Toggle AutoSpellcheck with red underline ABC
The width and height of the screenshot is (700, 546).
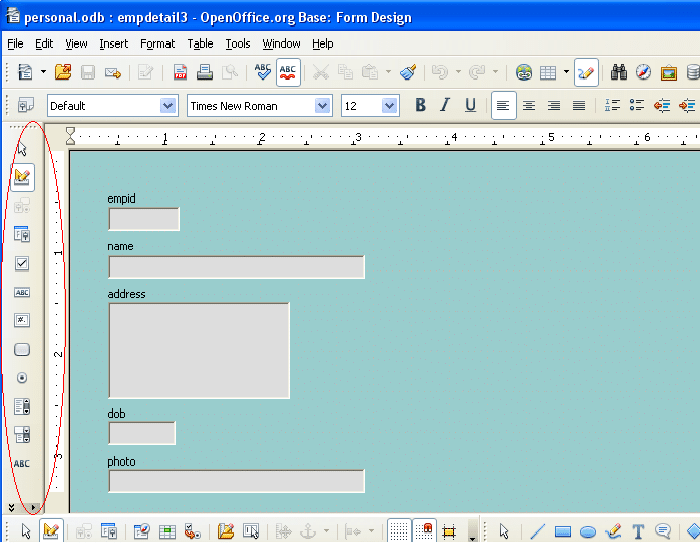click(289, 72)
